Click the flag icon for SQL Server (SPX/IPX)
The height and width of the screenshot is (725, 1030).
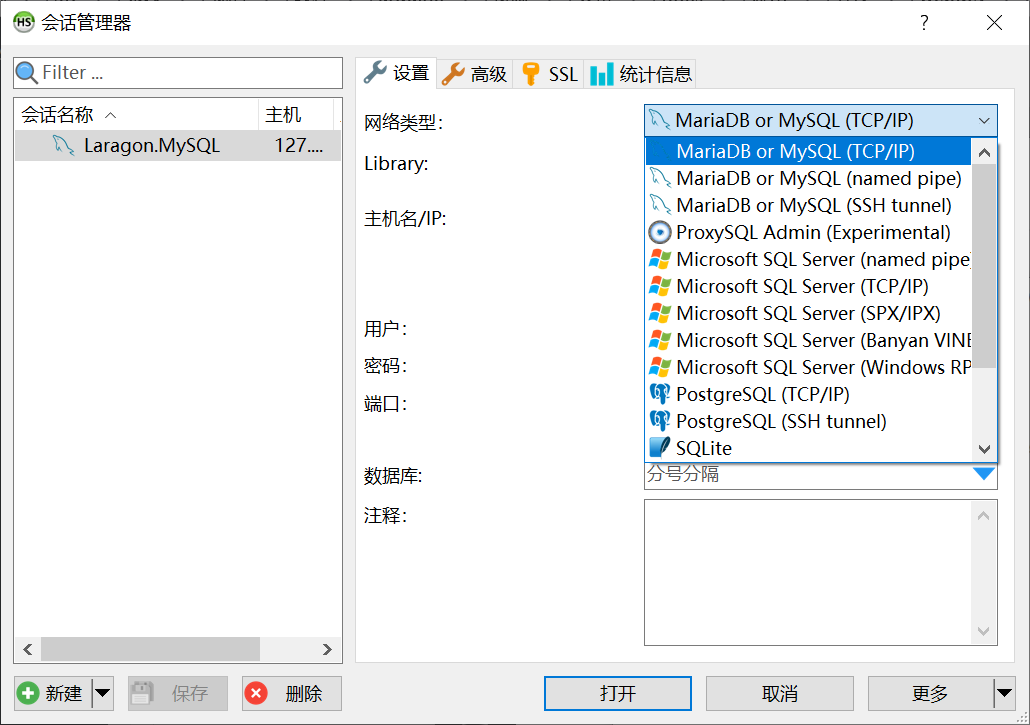click(660, 313)
